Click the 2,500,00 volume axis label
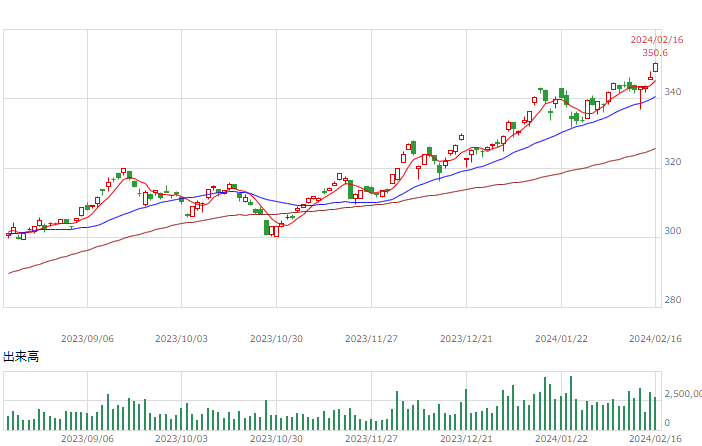Screen dimensions: 702x446 [x=683, y=394]
